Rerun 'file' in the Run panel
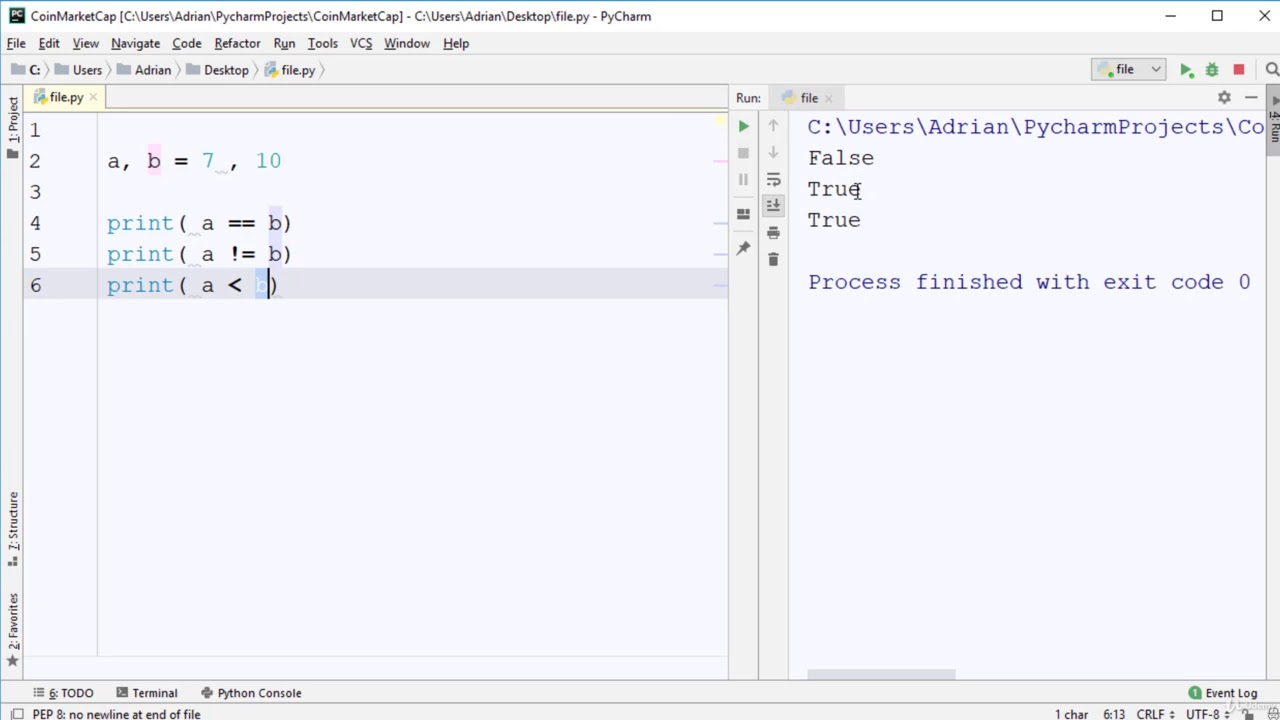The image size is (1280, 720). (x=743, y=126)
